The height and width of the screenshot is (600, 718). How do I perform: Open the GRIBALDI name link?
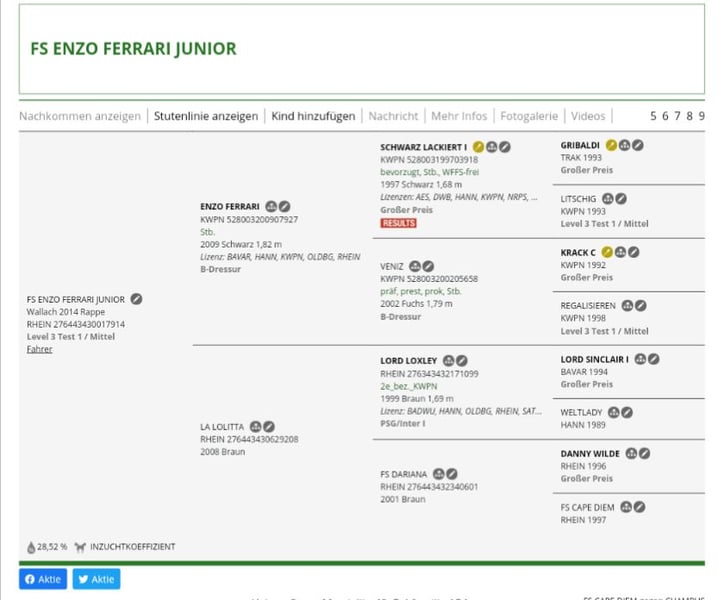click(580, 146)
